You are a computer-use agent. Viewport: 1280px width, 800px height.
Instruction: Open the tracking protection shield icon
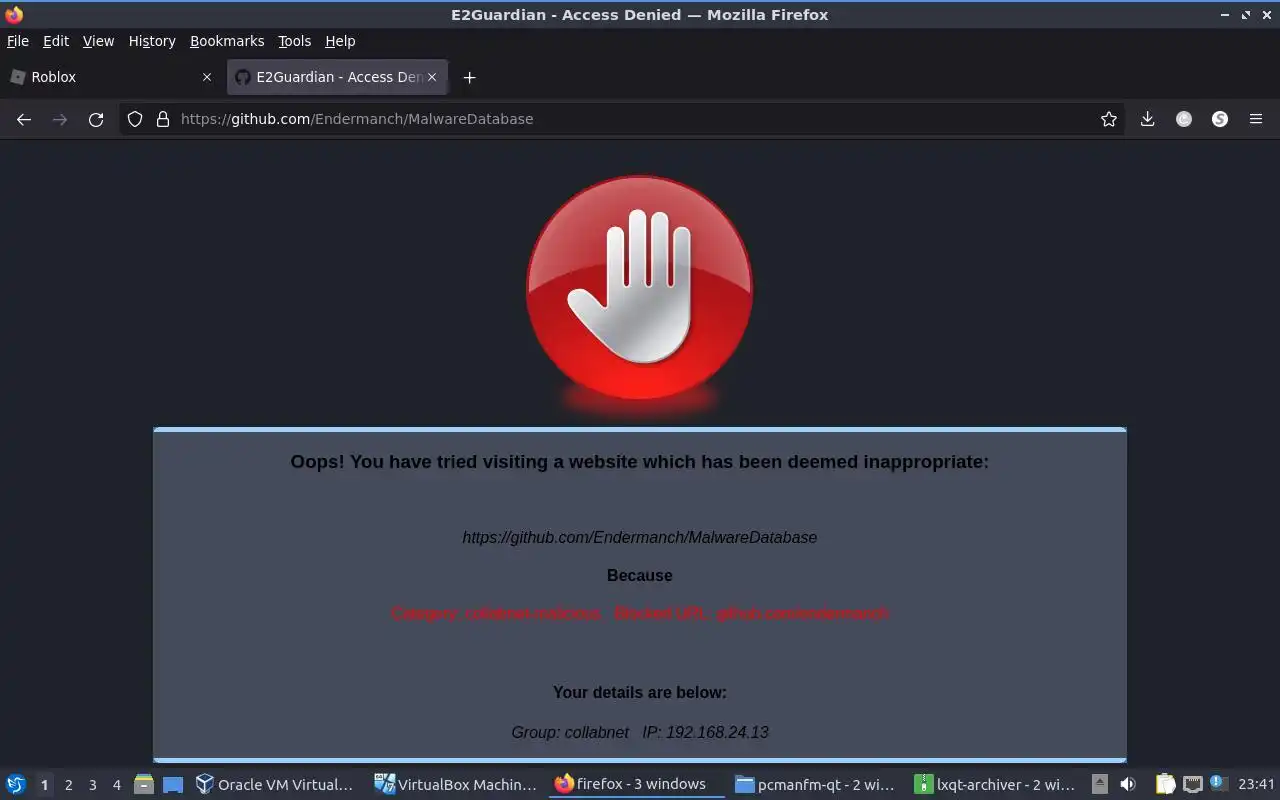click(x=135, y=119)
